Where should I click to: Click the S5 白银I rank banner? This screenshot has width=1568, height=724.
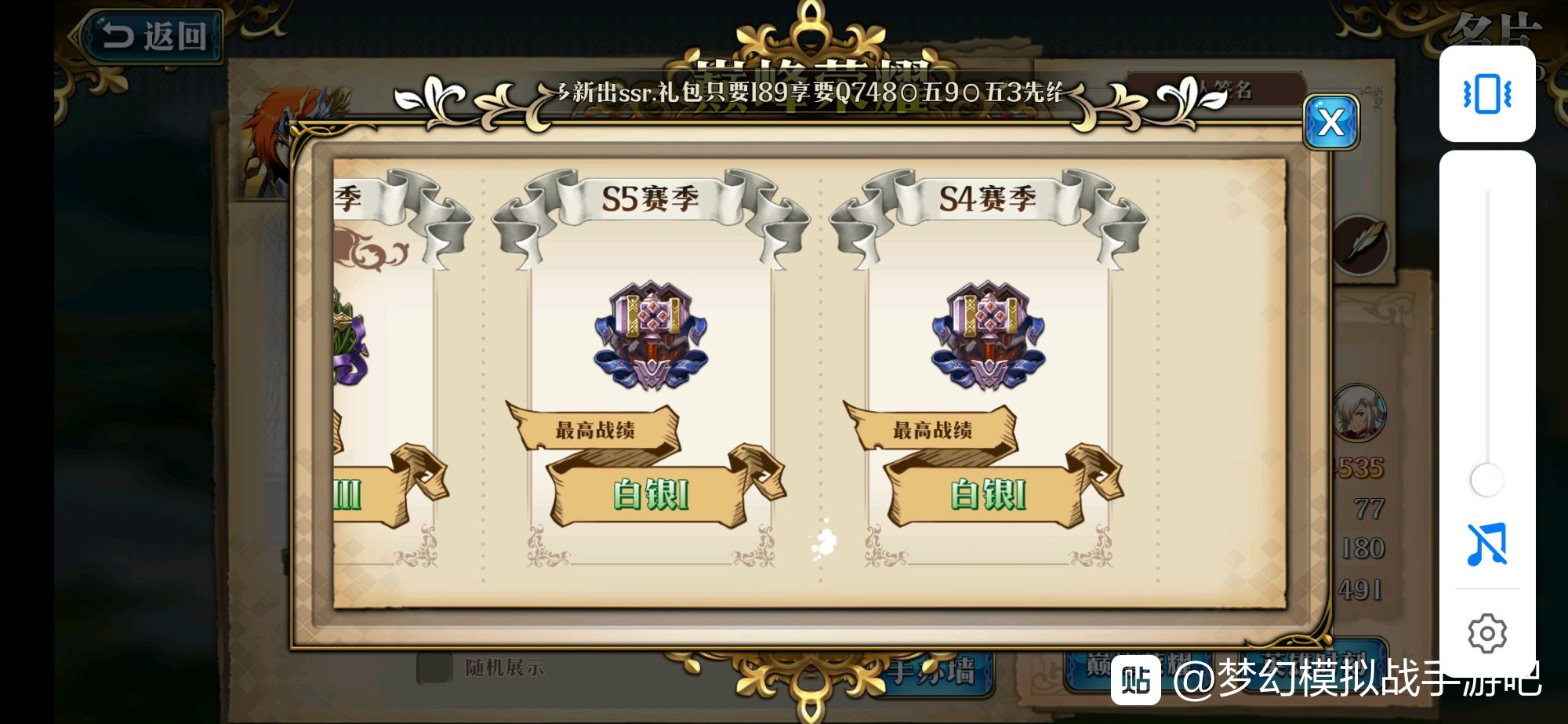pos(651,496)
